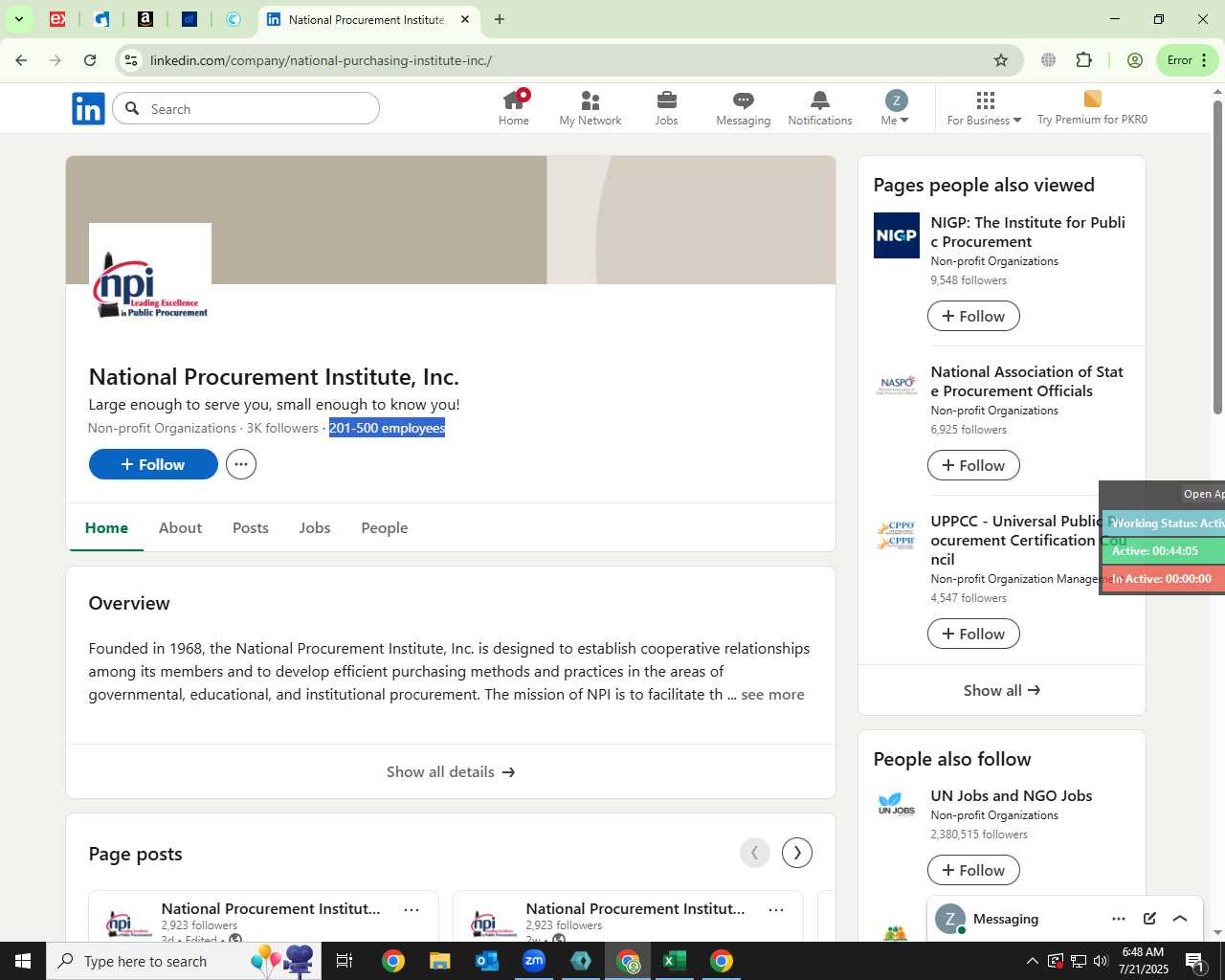View Notifications bell
The width and height of the screenshot is (1225, 980).
click(820, 108)
